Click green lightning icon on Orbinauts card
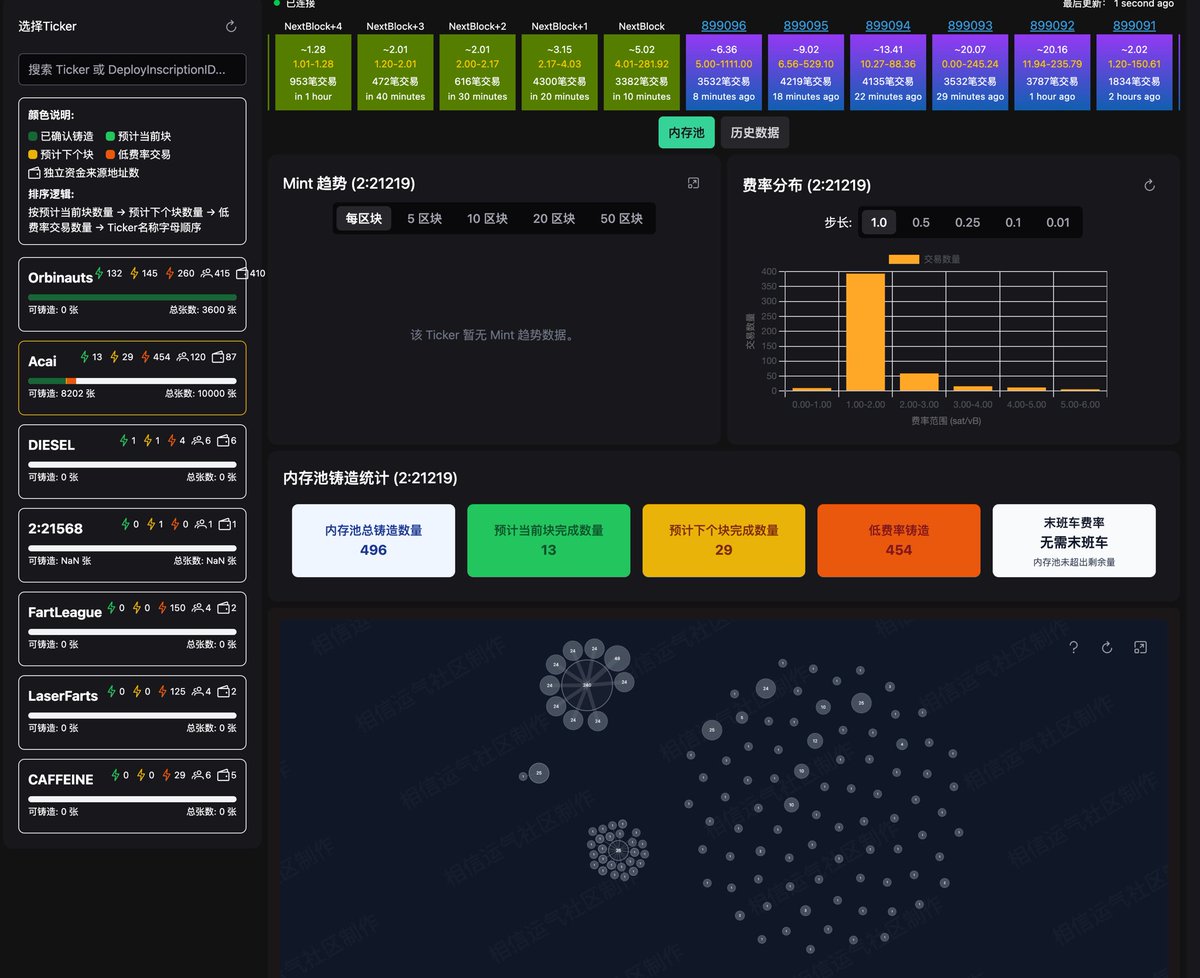 click(99, 273)
